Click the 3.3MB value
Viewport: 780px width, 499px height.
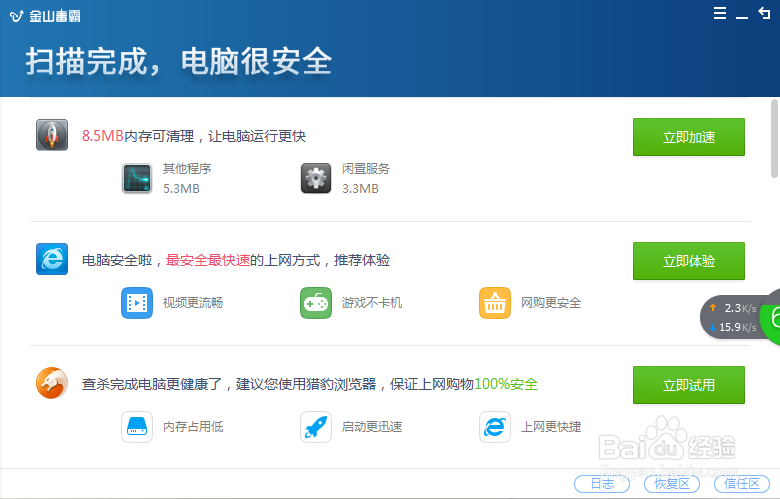coord(360,189)
